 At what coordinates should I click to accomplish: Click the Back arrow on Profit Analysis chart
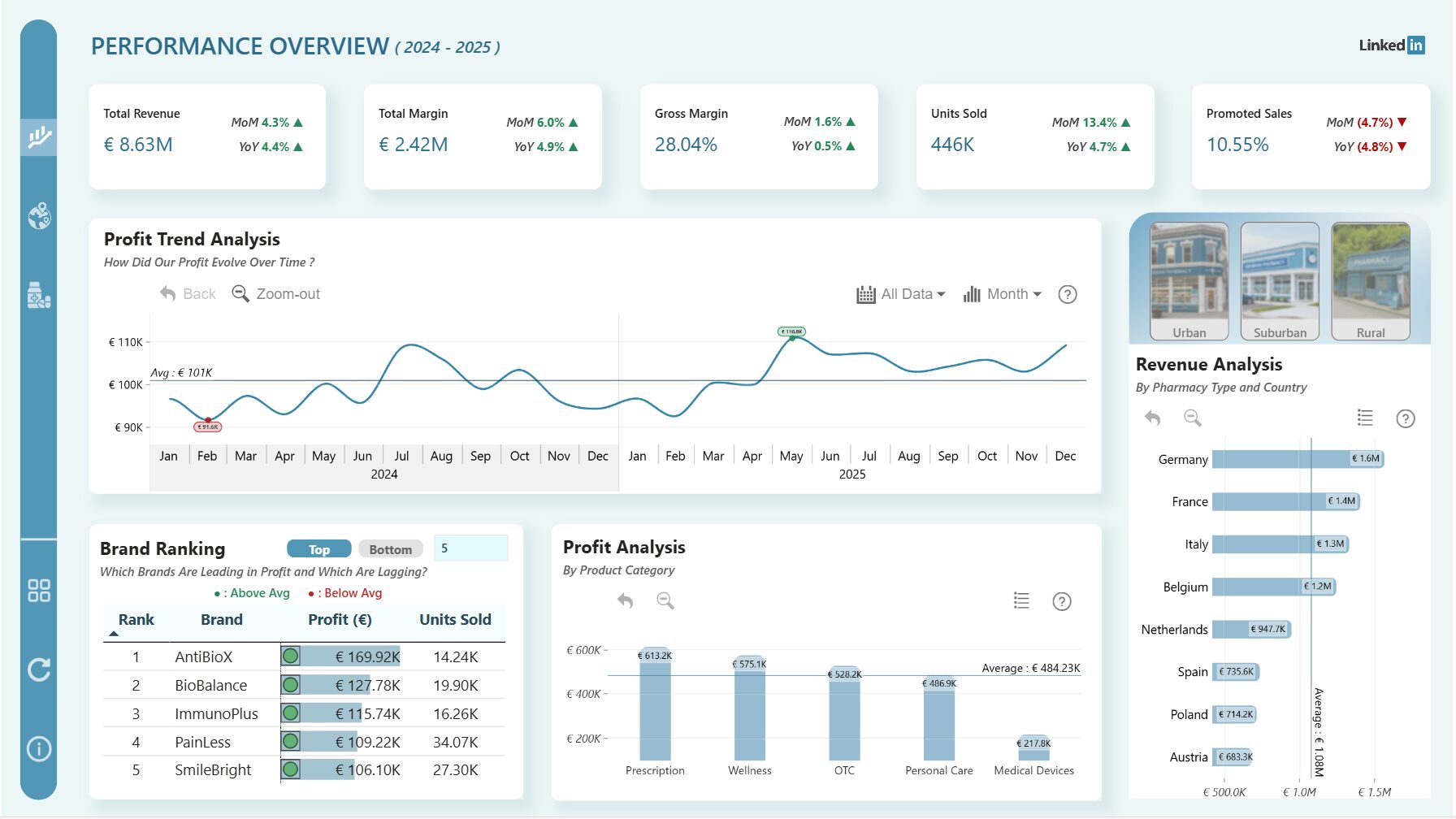(x=624, y=601)
